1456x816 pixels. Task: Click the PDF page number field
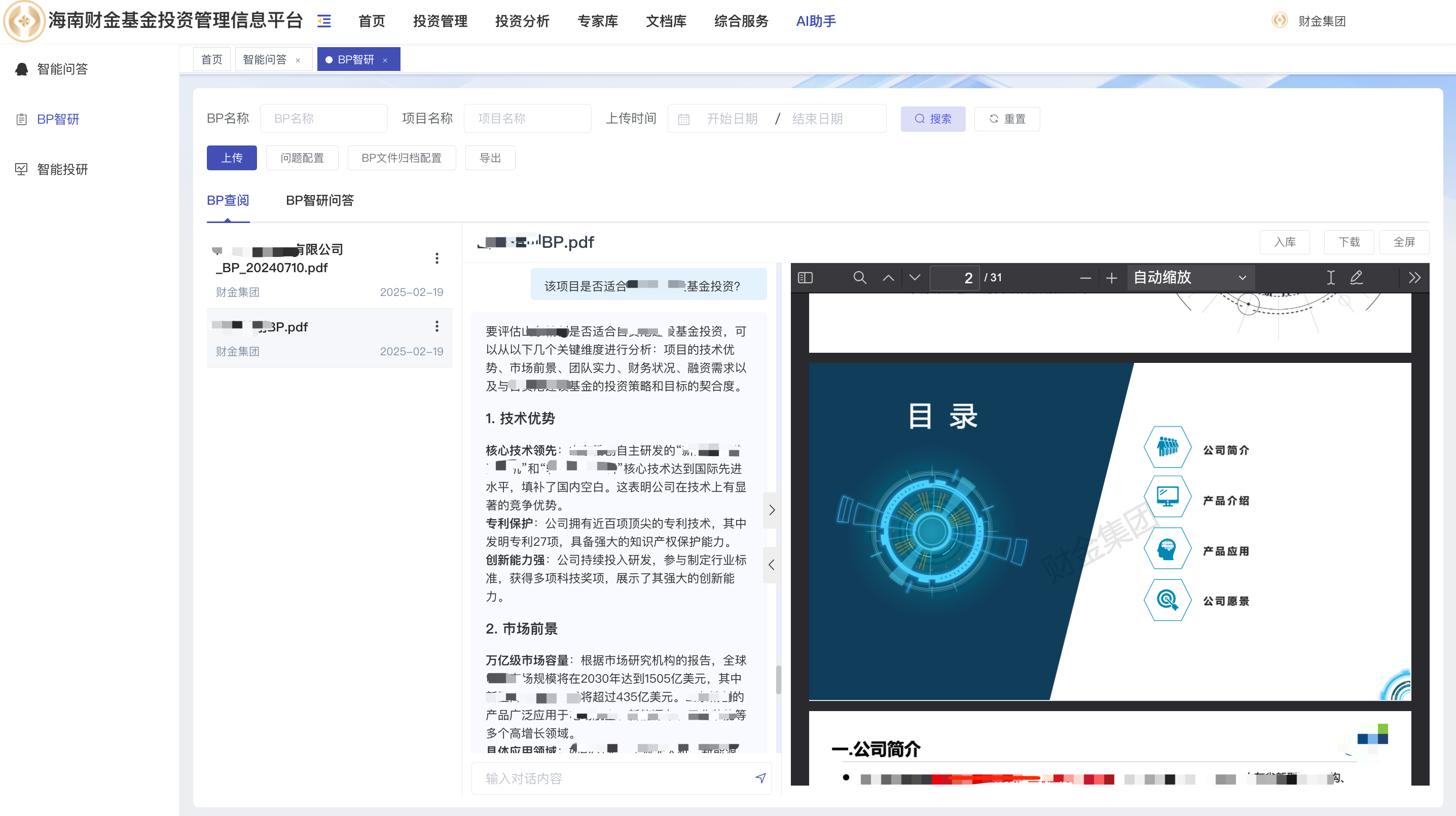click(954, 277)
